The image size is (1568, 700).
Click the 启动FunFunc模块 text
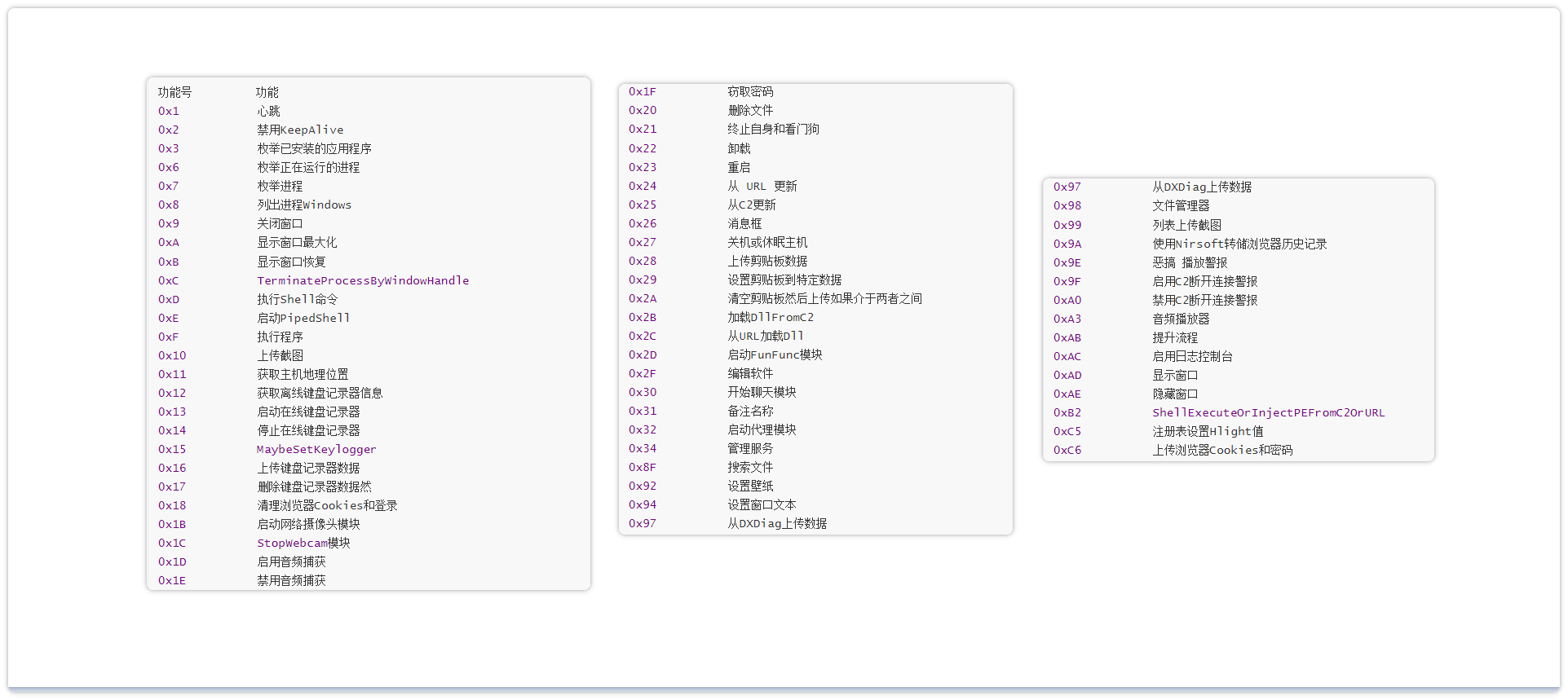775,354
